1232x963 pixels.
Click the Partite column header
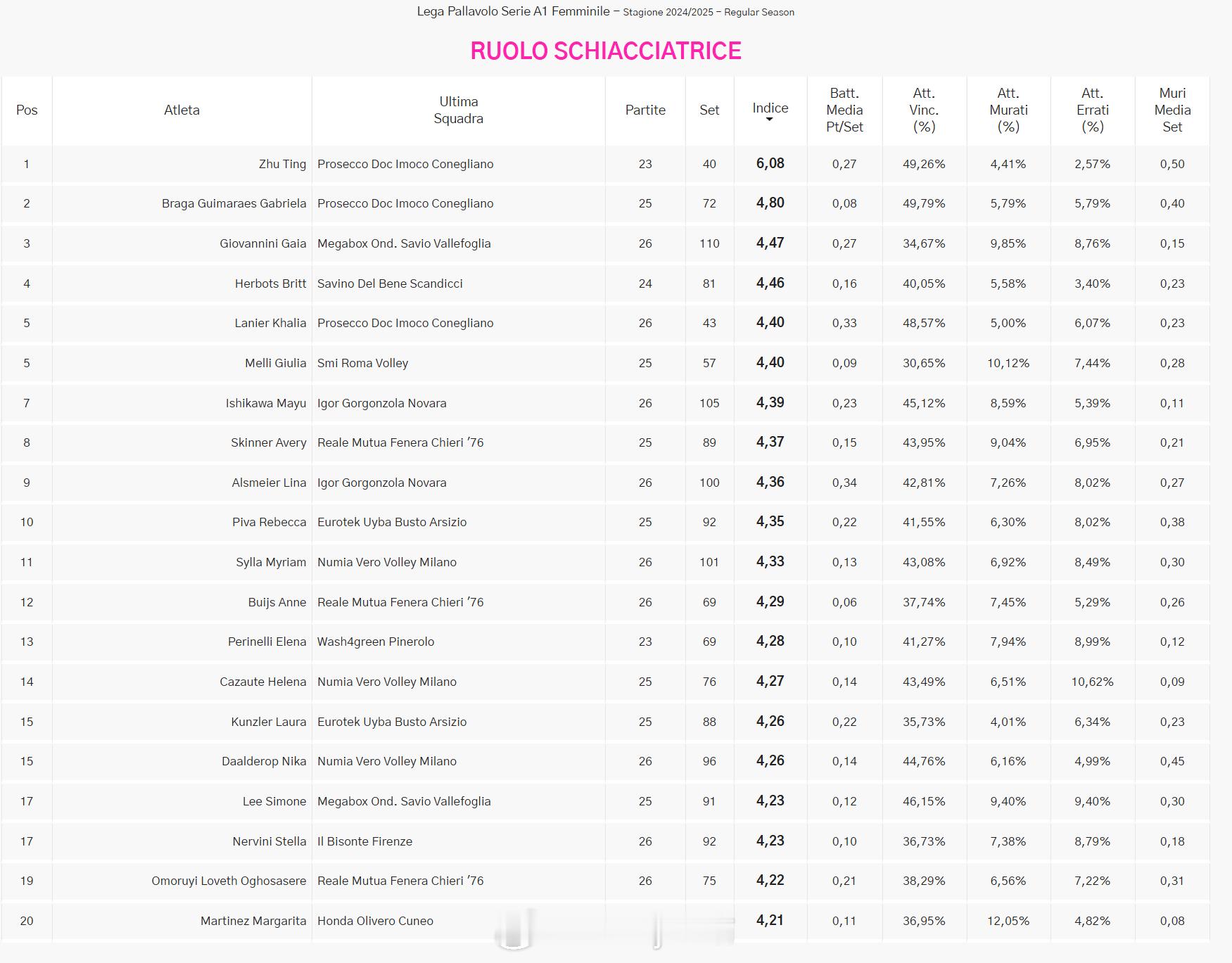coord(645,110)
